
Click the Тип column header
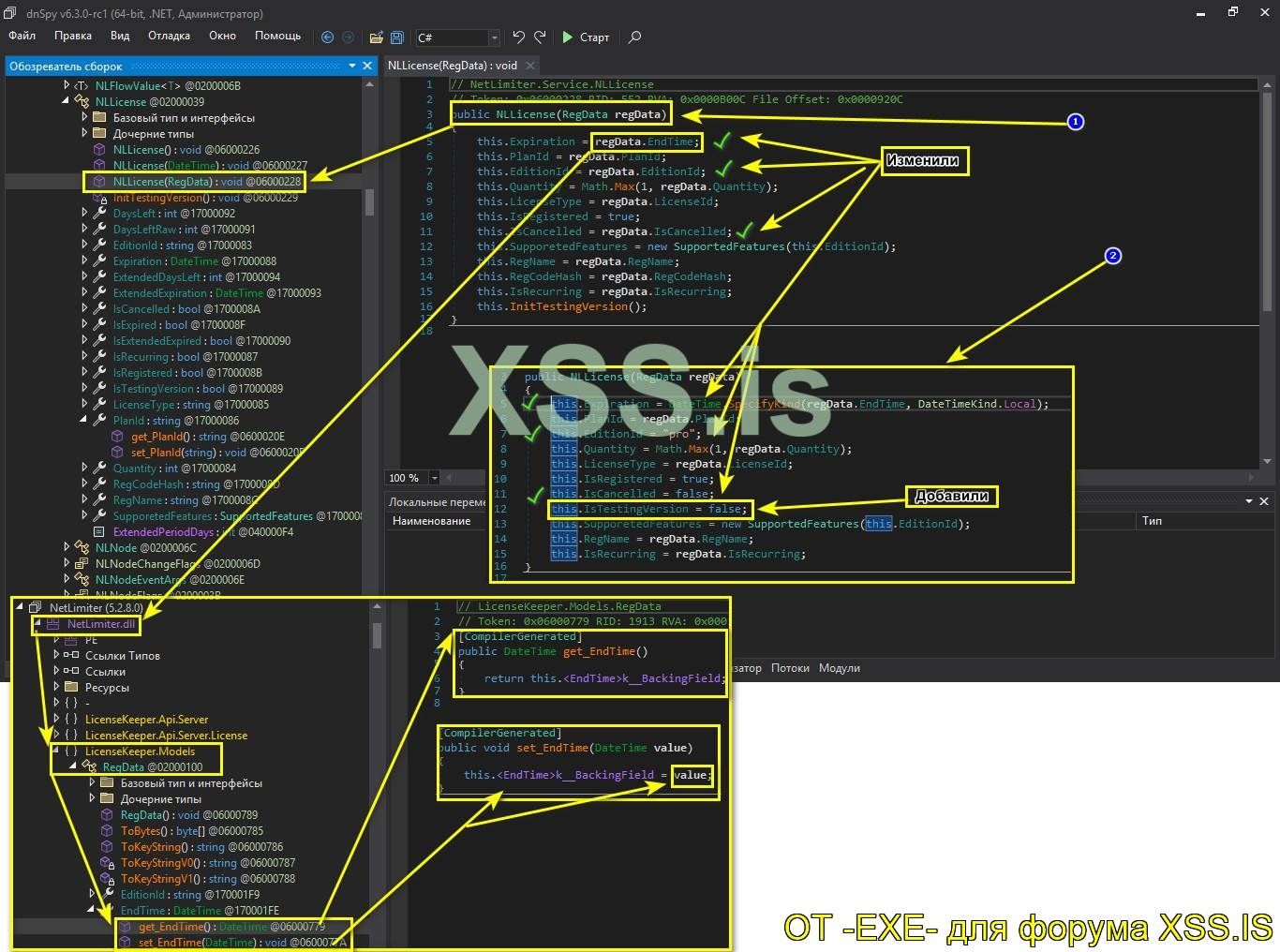[1153, 521]
